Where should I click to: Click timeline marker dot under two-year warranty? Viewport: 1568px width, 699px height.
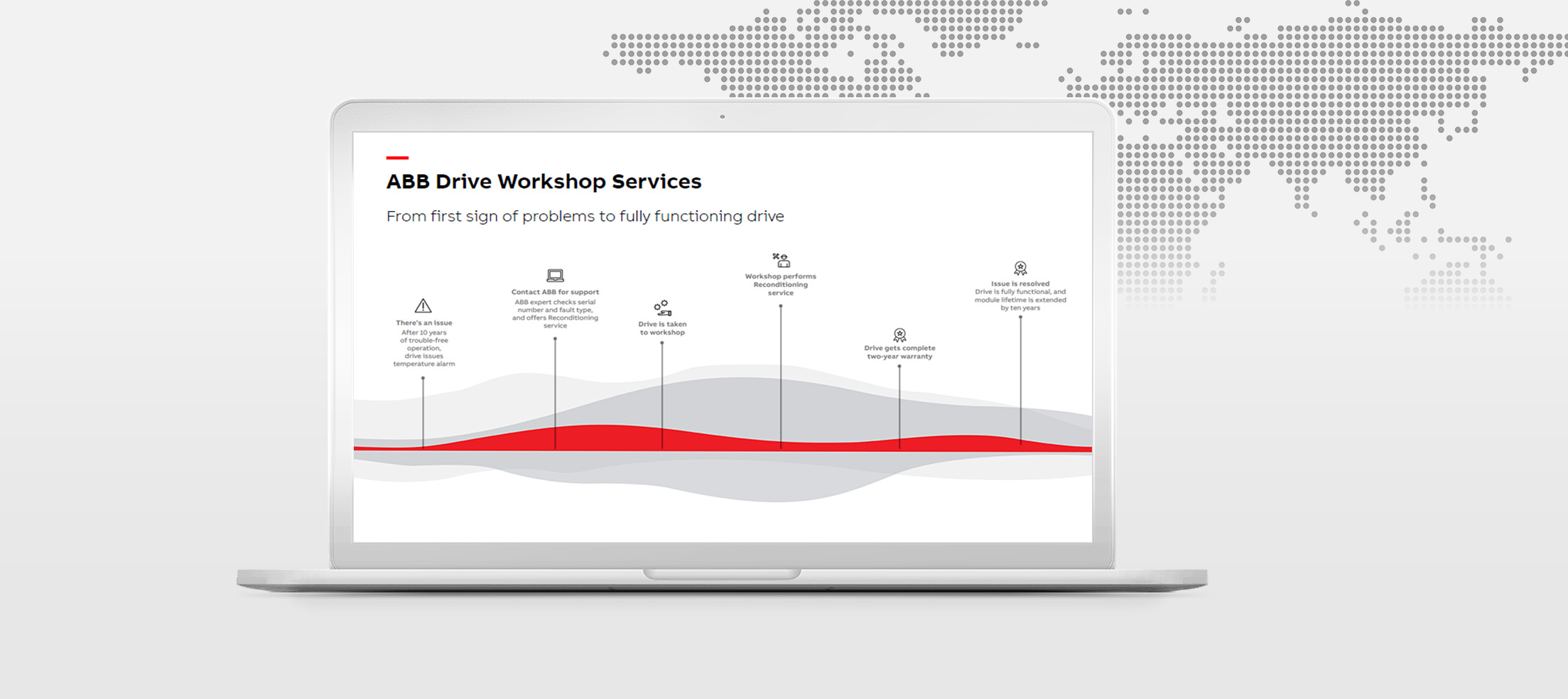coord(899,367)
